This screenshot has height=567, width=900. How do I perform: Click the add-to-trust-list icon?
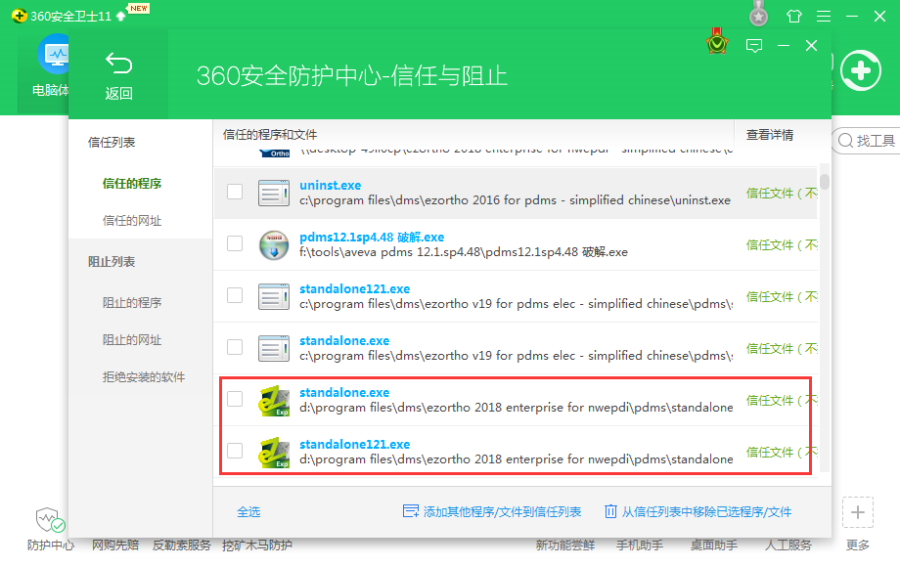[410, 511]
